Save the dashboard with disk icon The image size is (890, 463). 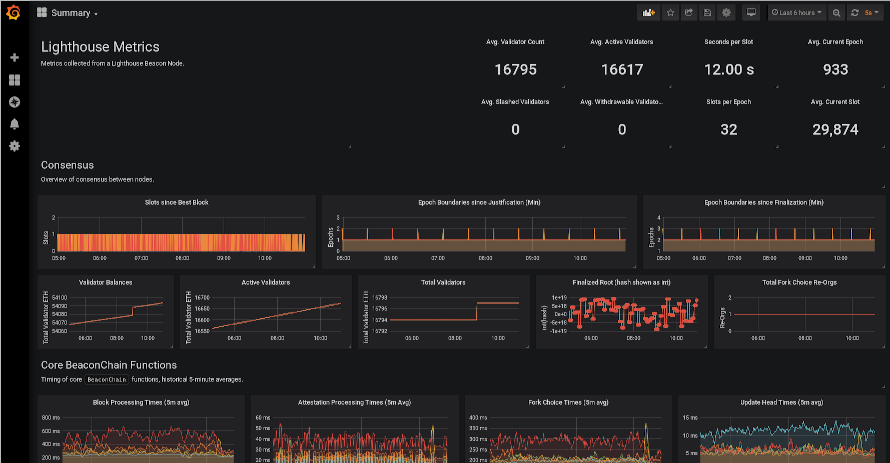point(708,13)
